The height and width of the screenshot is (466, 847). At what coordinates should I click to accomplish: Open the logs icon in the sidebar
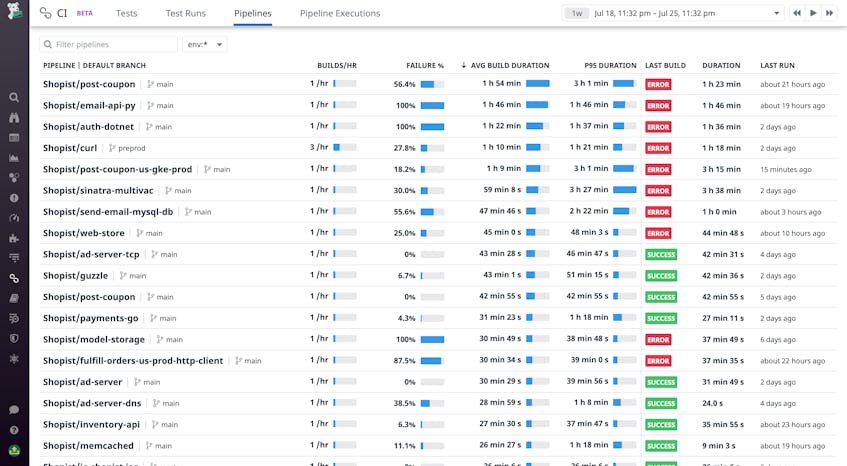click(14, 258)
